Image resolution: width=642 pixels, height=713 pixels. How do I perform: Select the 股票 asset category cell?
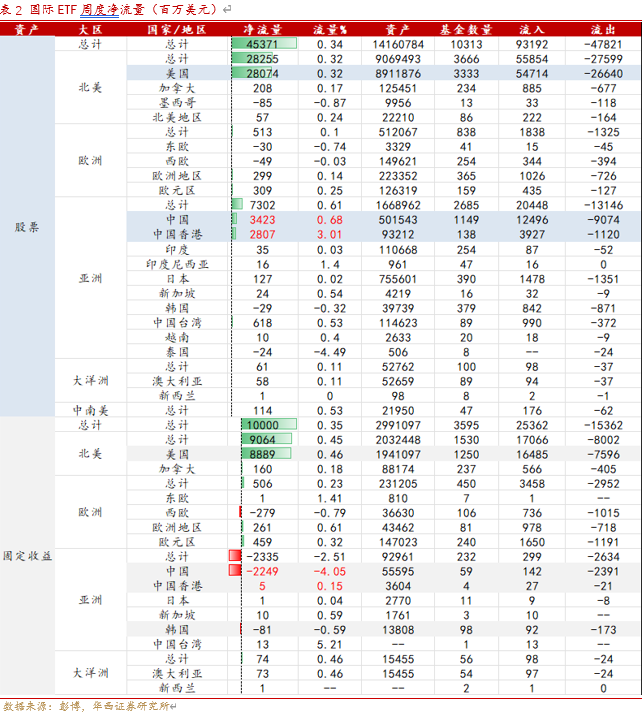(27, 227)
